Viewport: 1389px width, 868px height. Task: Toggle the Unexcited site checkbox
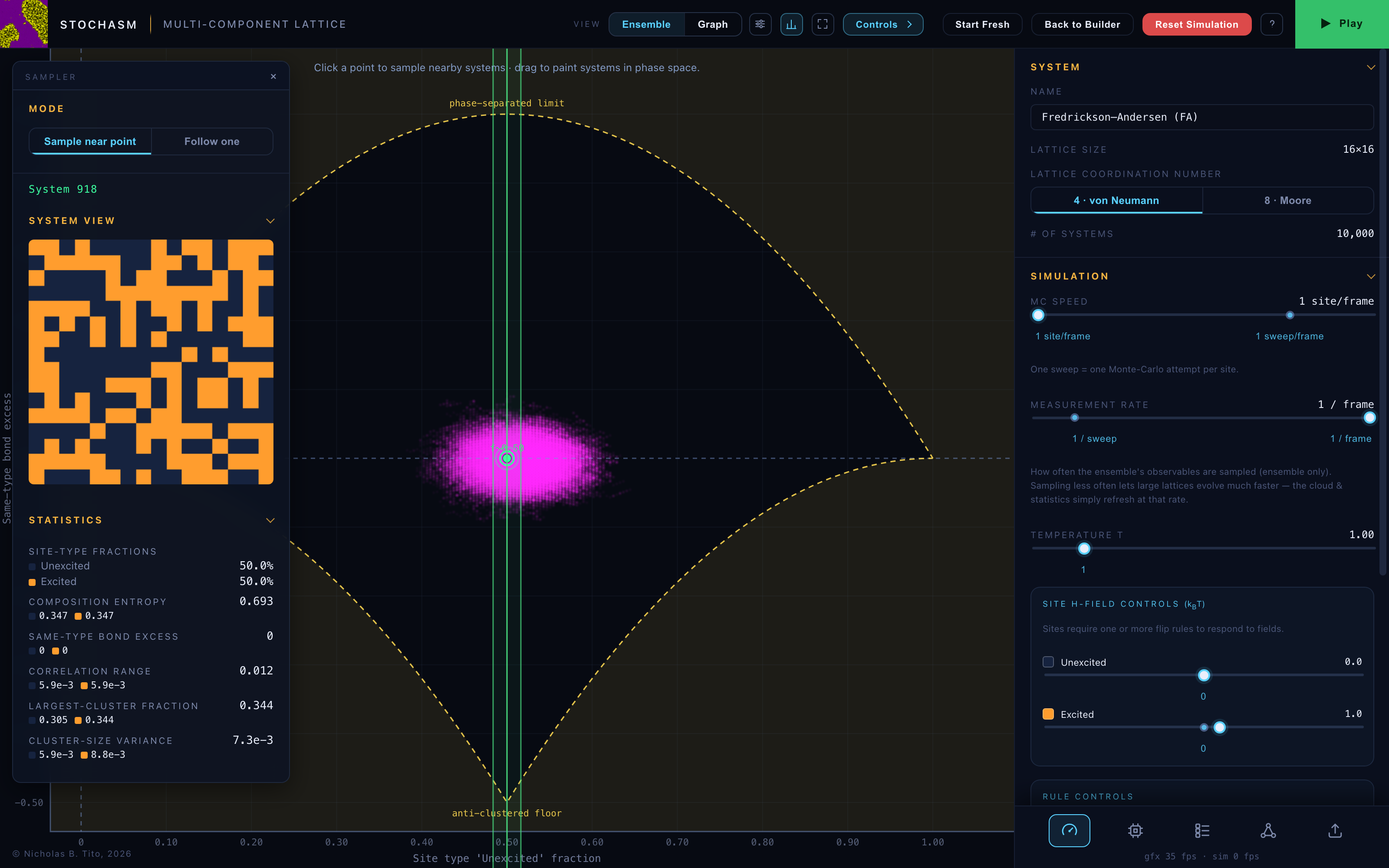1048,662
